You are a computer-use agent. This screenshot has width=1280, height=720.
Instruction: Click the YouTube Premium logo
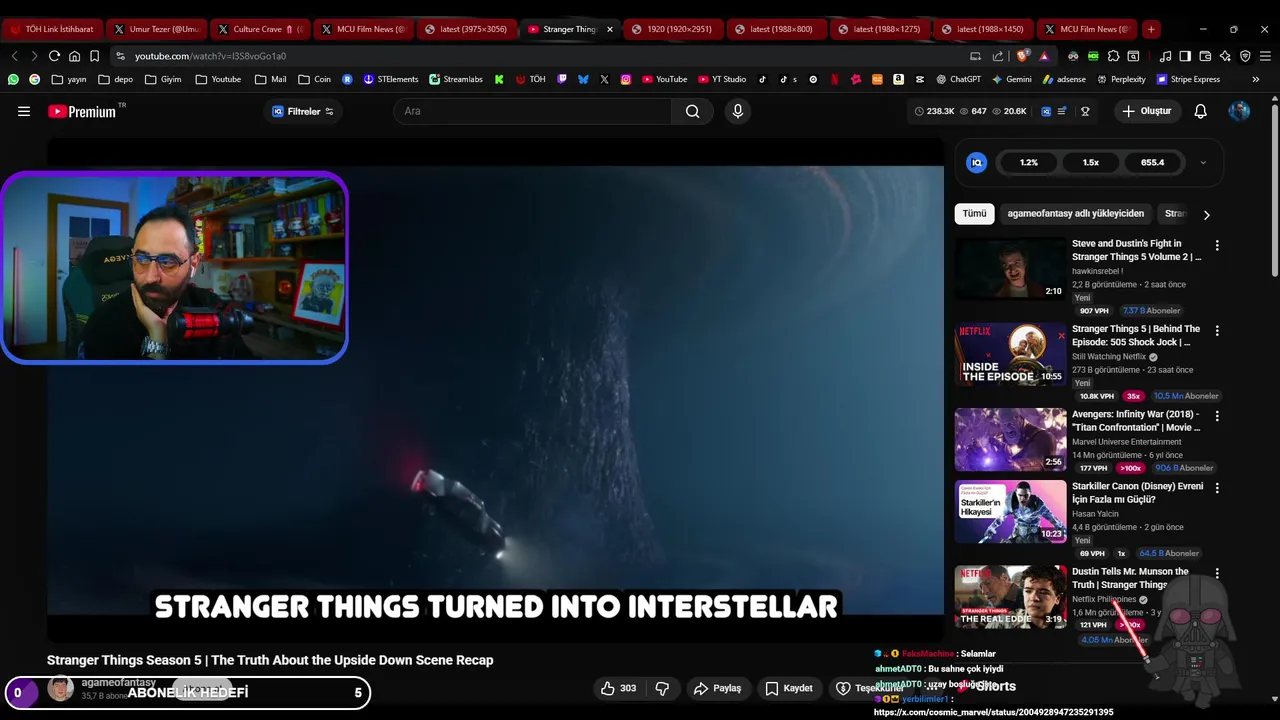pos(82,111)
